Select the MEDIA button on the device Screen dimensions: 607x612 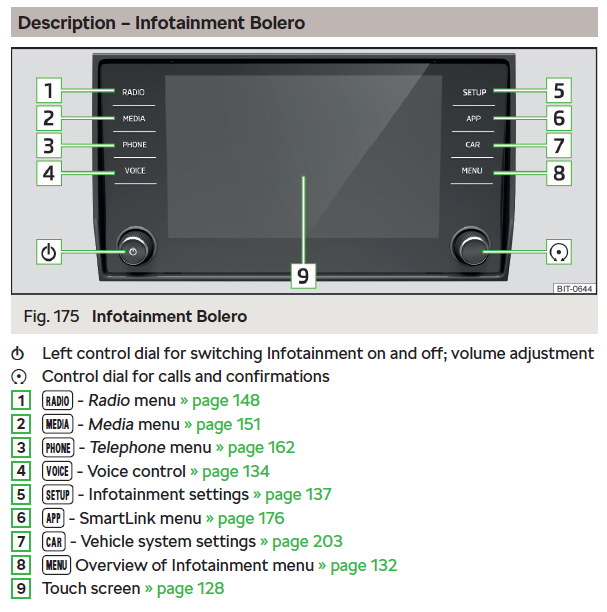(134, 118)
